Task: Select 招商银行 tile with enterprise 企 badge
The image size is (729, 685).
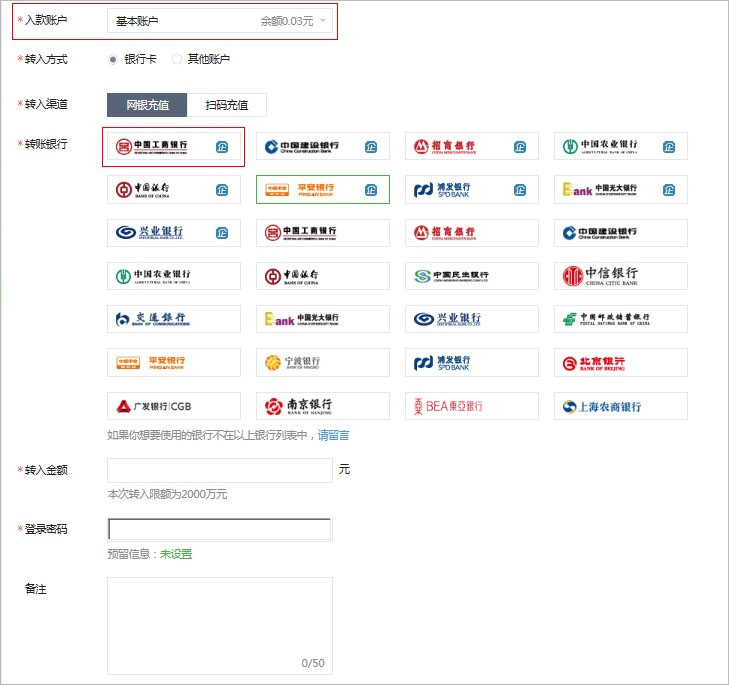Action: [471, 146]
